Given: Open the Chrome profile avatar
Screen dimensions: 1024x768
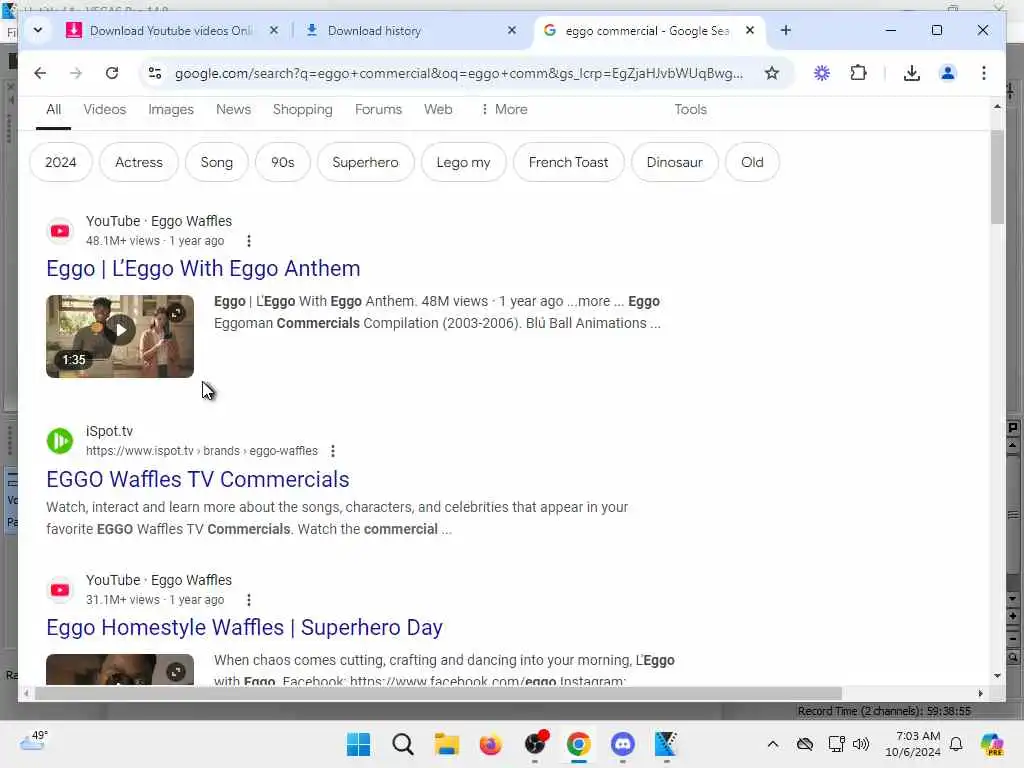Looking at the screenshot, I should [x=948, y=73].
